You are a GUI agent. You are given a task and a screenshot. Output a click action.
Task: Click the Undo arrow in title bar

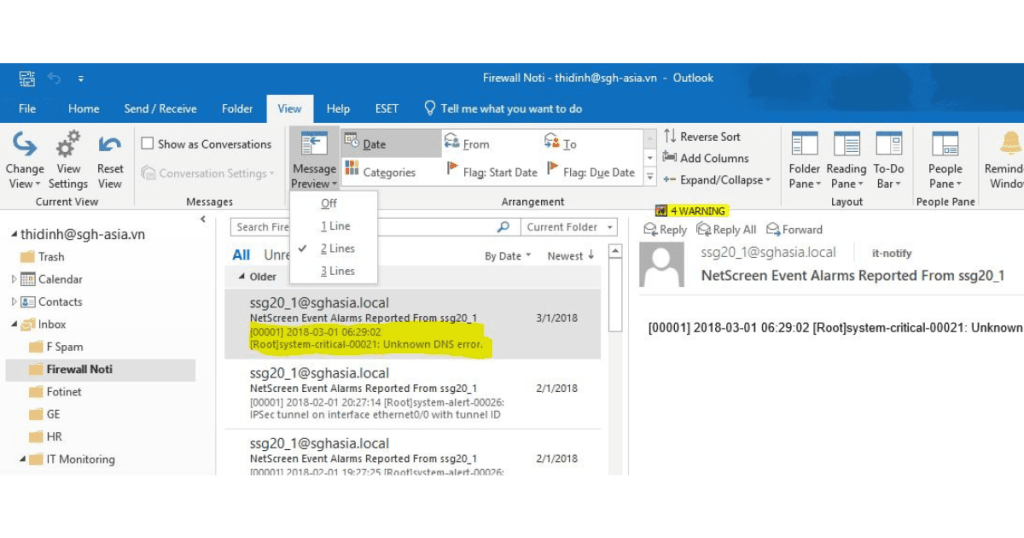pos(54,78)
